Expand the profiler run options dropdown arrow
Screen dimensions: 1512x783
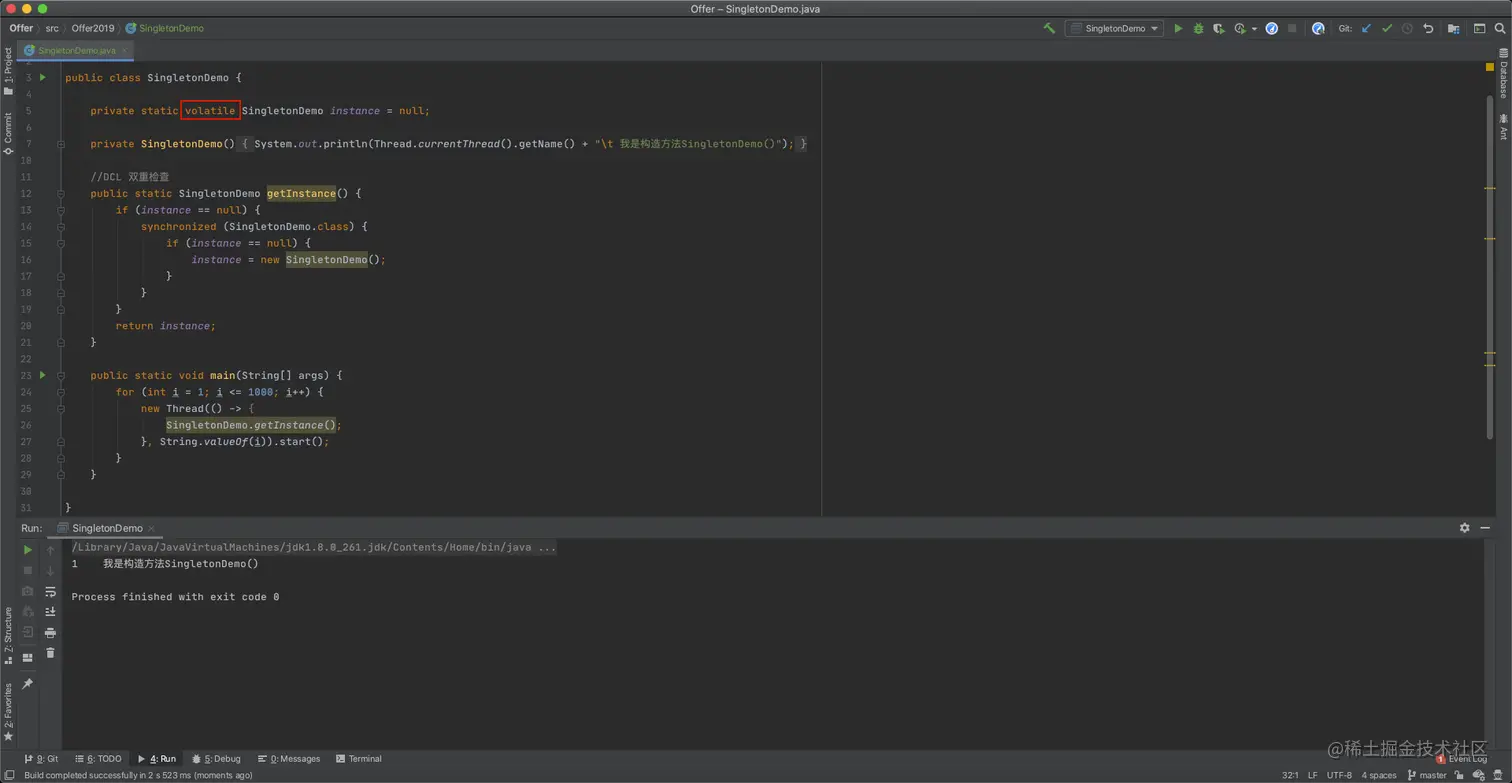(1254, 29)
